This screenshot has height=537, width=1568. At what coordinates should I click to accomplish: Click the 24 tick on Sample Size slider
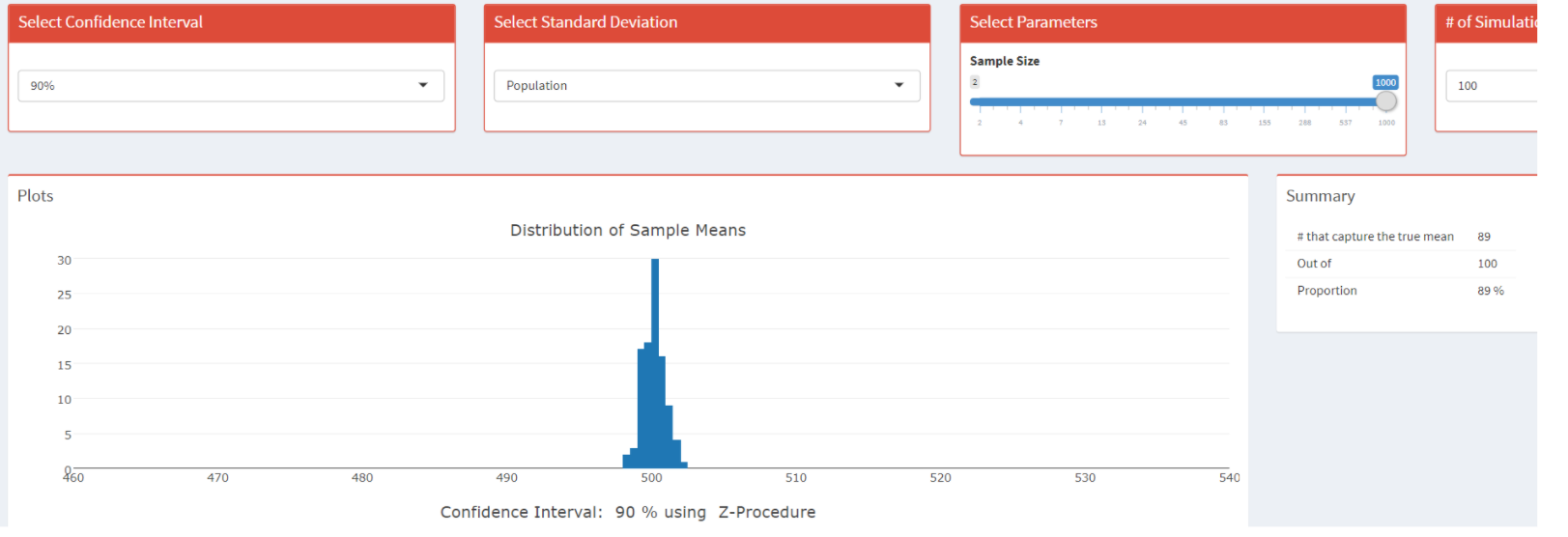1142,123
